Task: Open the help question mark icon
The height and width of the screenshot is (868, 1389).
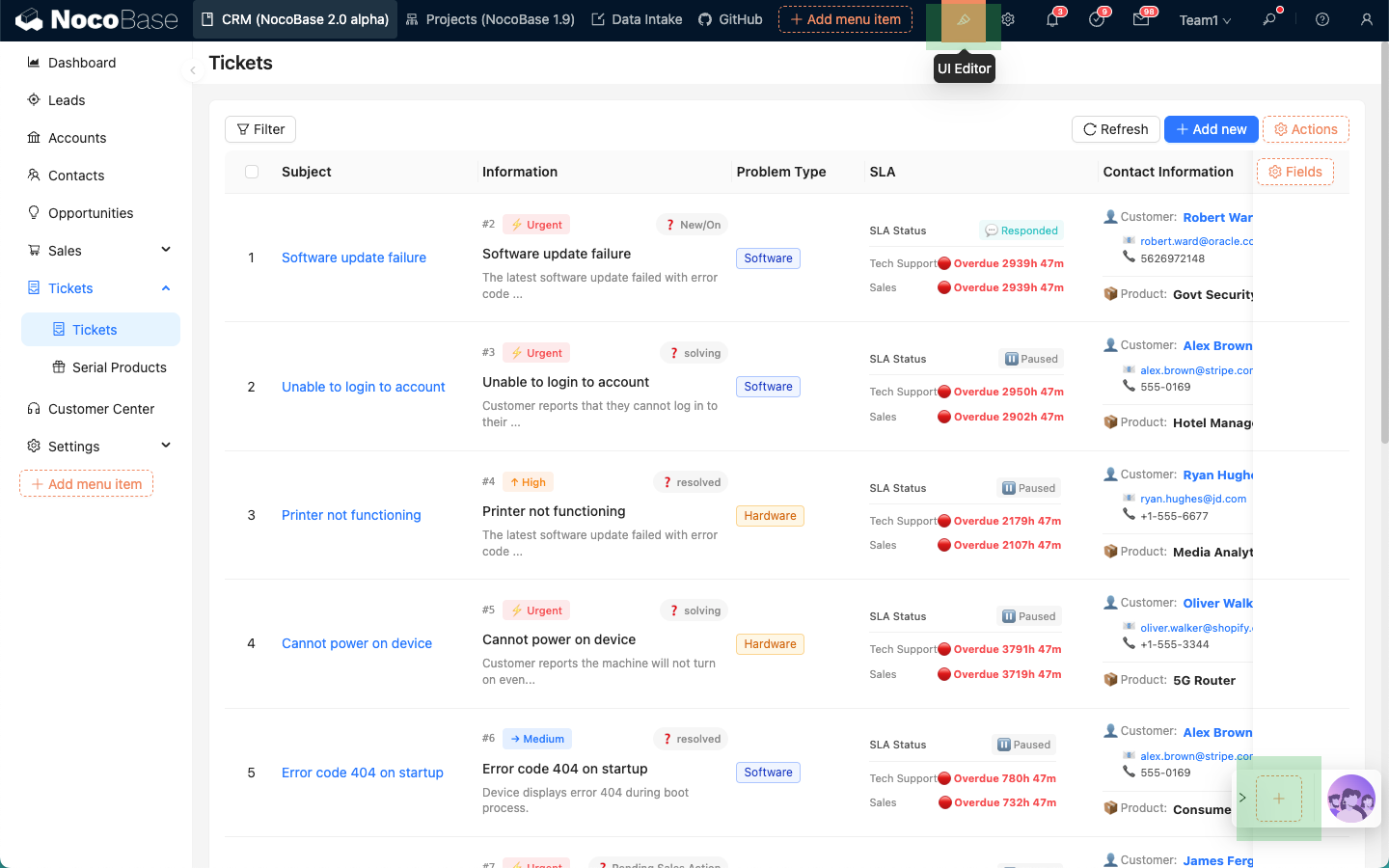Action: pos(1322,20)
